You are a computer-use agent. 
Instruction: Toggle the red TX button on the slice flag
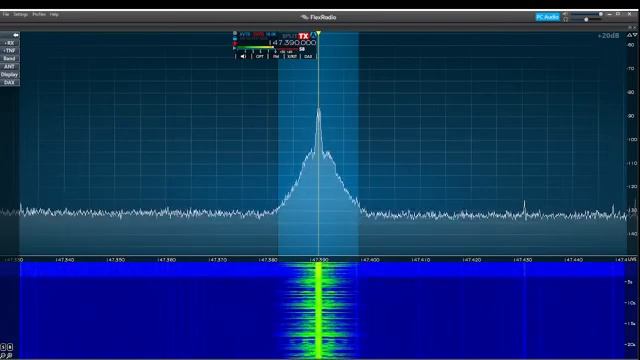pos(304,36)
